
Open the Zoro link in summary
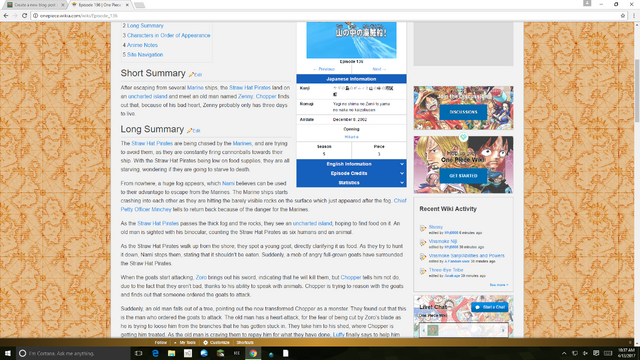point(201,277)
